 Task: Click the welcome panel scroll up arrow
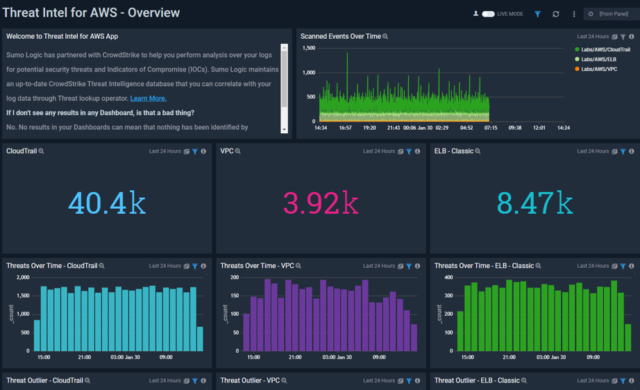point(284,47)
